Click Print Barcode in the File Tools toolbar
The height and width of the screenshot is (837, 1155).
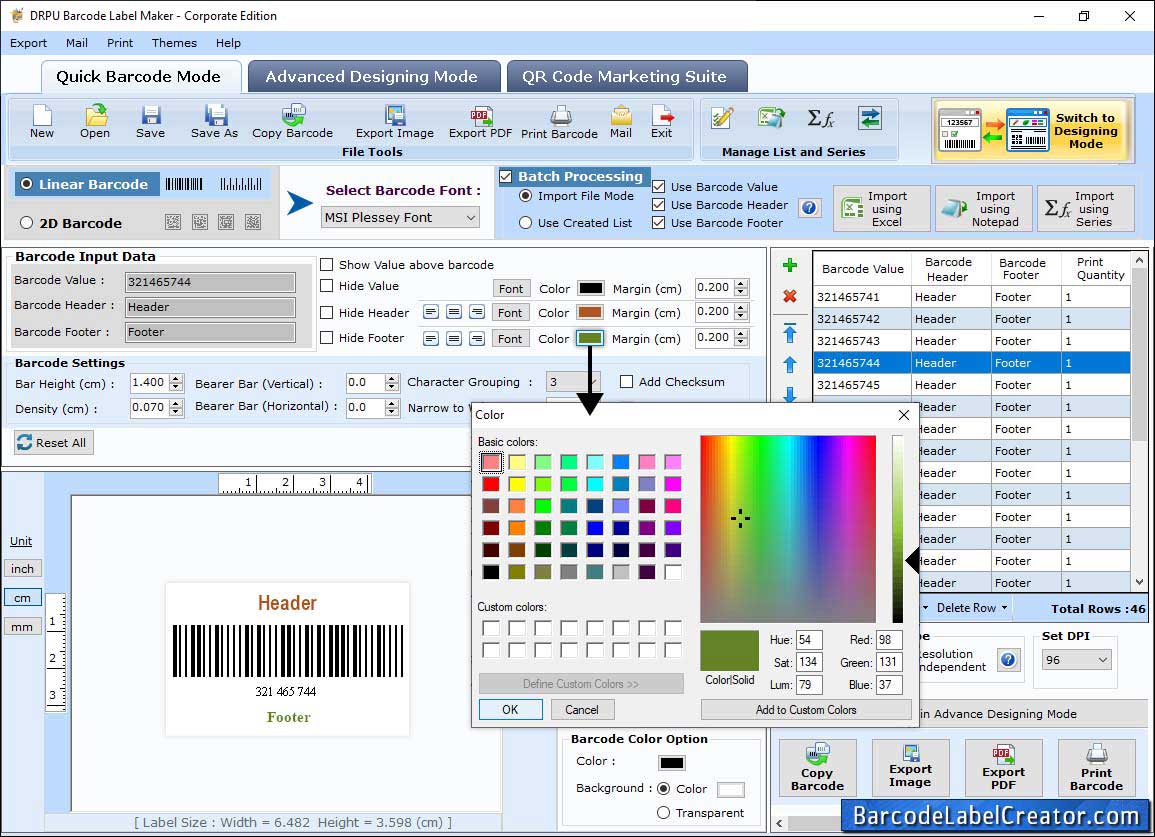click(x=559, y=122)
